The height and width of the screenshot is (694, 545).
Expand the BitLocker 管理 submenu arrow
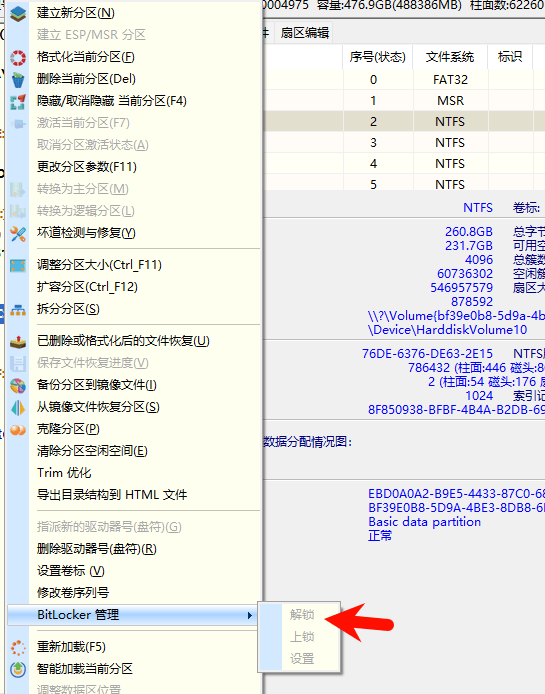click(250, 615)
